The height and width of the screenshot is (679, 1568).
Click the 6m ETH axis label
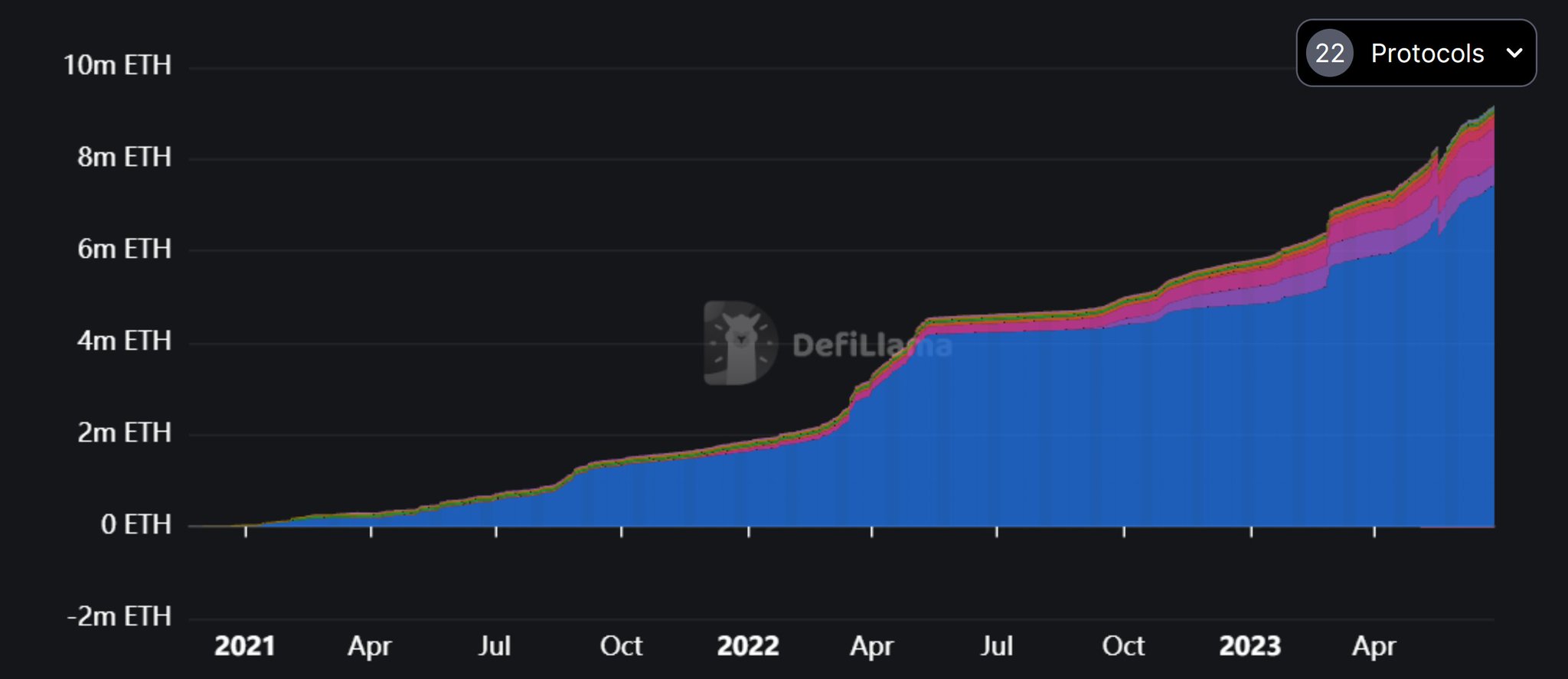pos(124,249)
